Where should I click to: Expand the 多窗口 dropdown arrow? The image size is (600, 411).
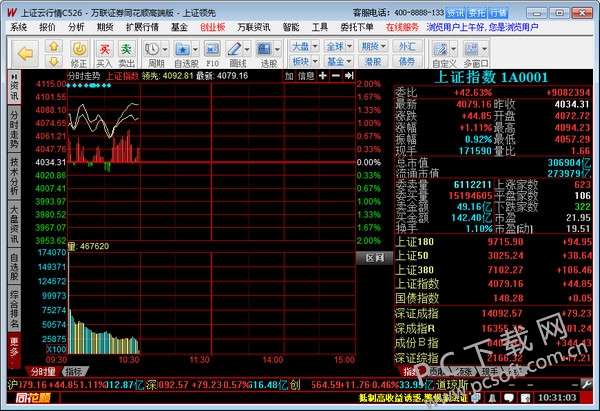484,49
